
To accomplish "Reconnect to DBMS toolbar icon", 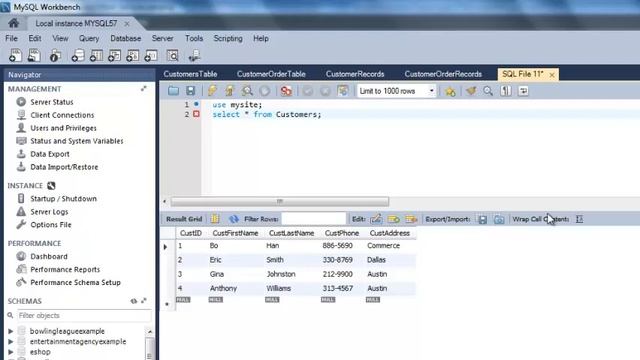I will (194, 56).
